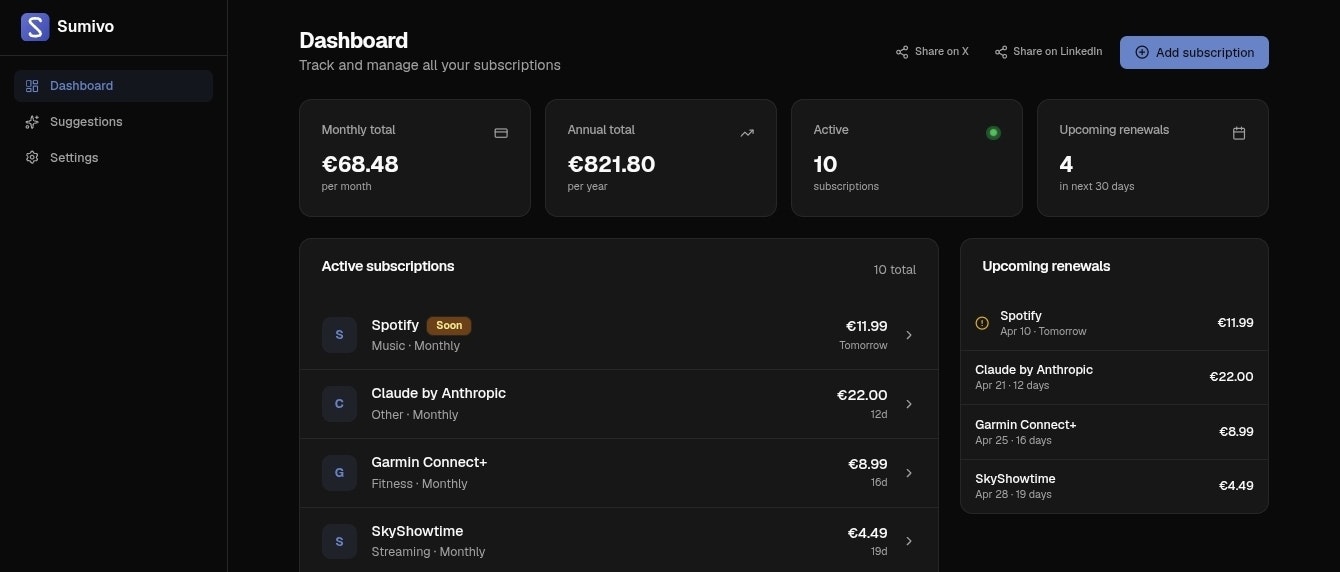Share dashboard on X

click(932, 52)
